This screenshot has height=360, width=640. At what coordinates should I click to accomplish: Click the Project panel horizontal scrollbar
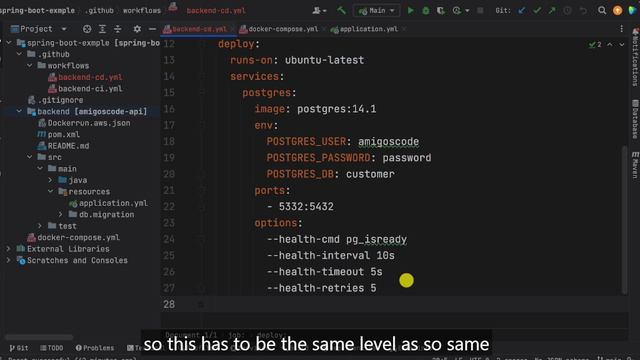39,337
